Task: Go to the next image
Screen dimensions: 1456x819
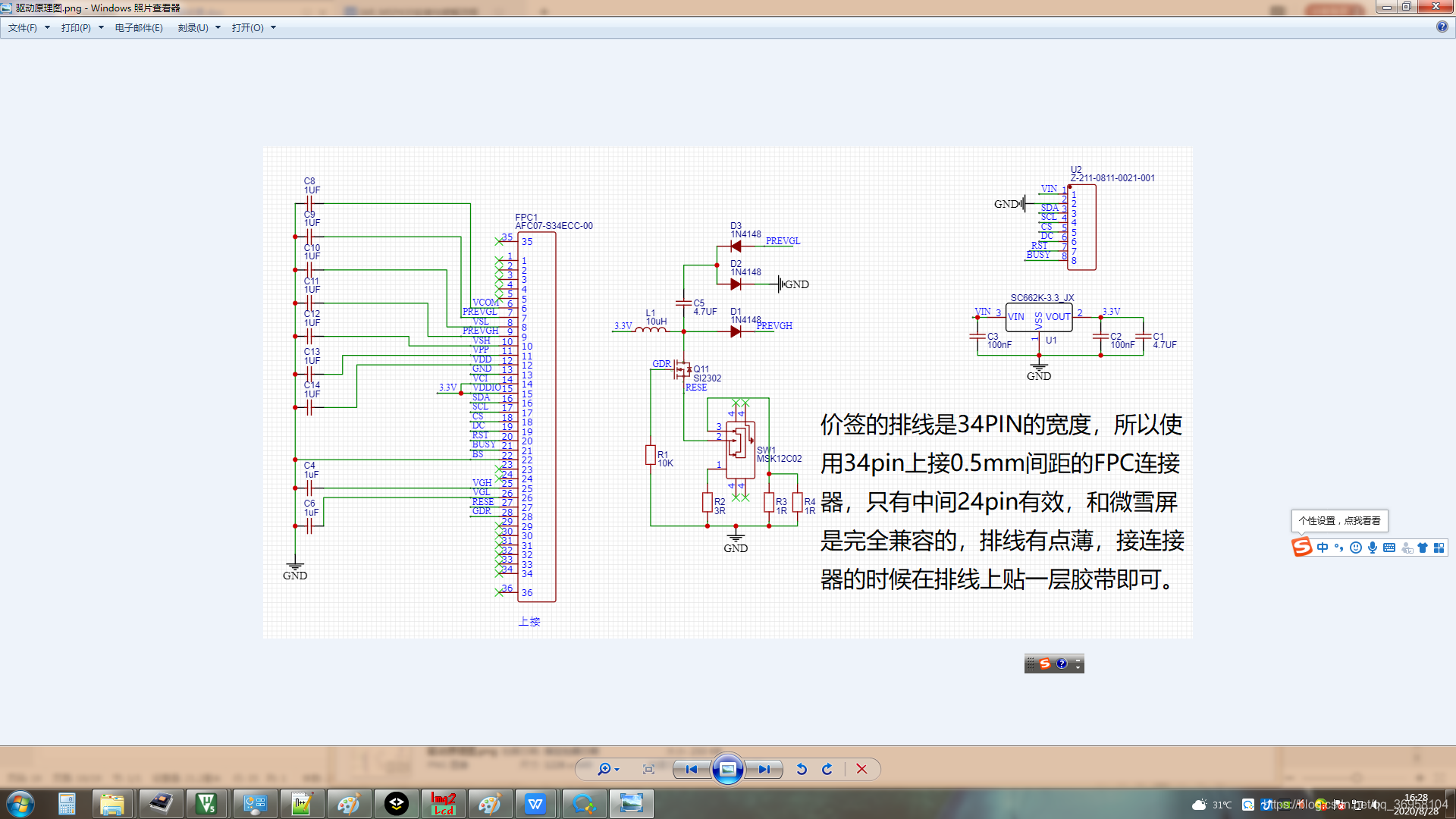Action: [764, 769]
